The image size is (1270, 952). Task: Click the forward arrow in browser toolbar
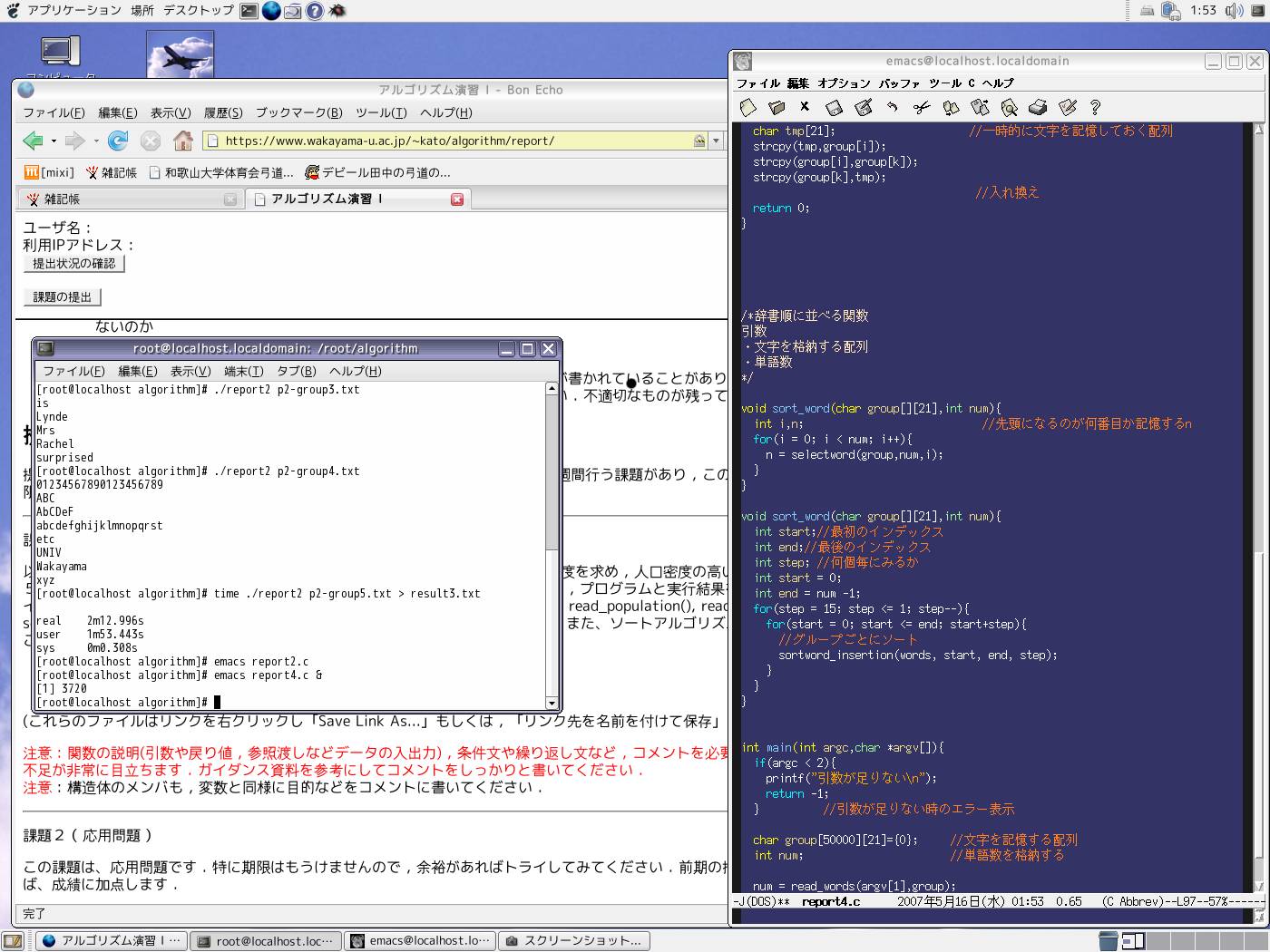click(75, 141)
